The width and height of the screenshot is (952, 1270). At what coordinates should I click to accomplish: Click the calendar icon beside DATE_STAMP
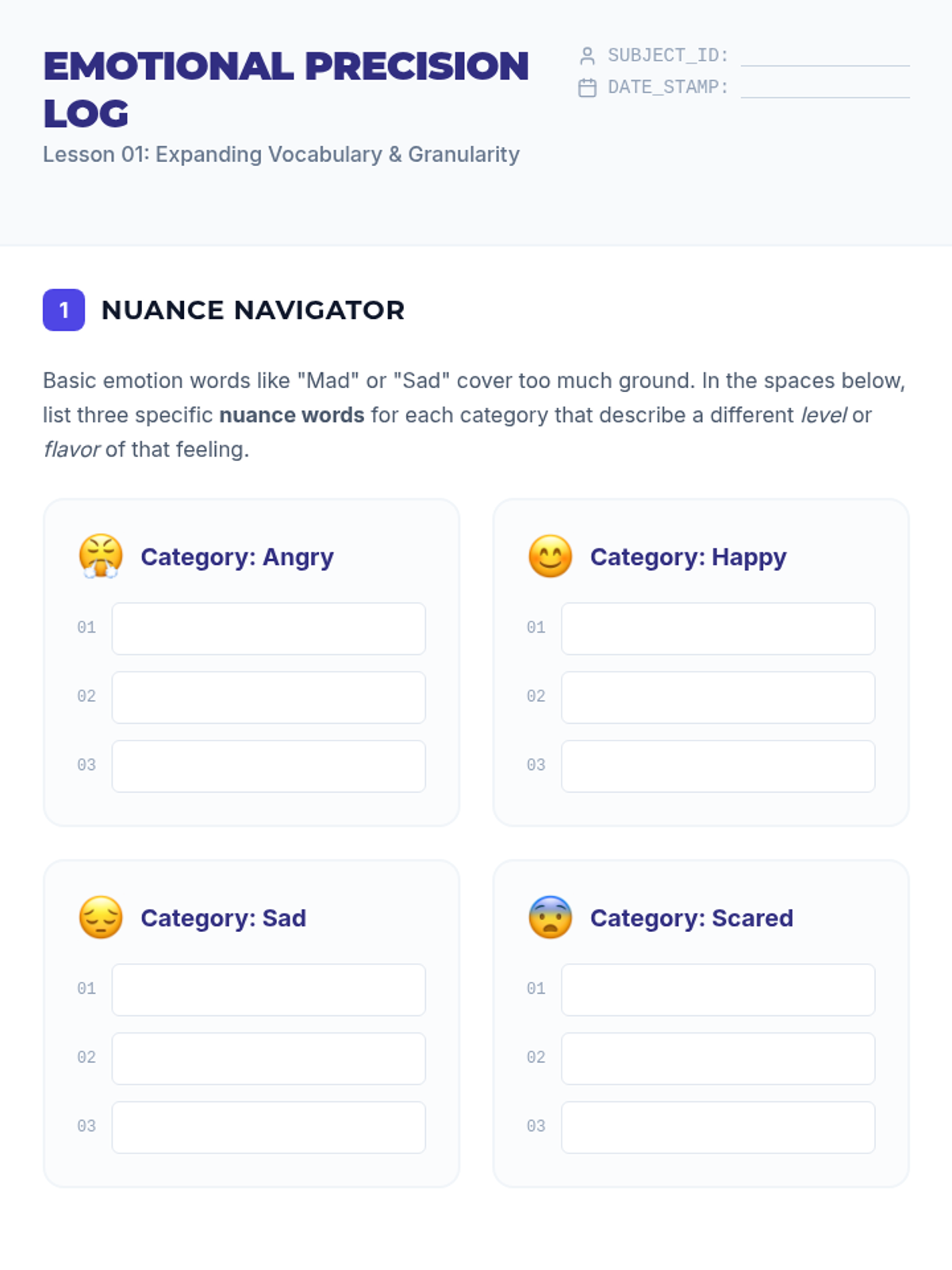[587, 87]
